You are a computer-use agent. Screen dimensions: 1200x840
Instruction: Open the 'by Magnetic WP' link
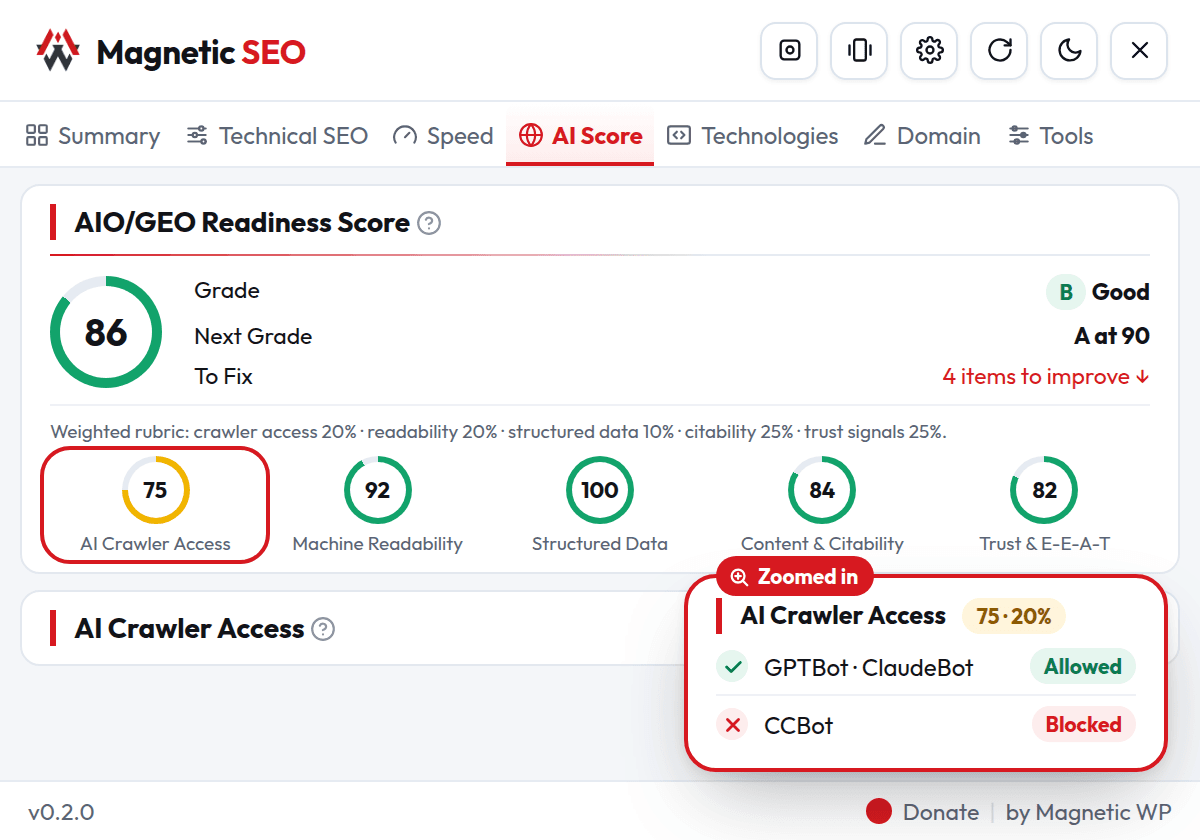tap(1089, 812)
